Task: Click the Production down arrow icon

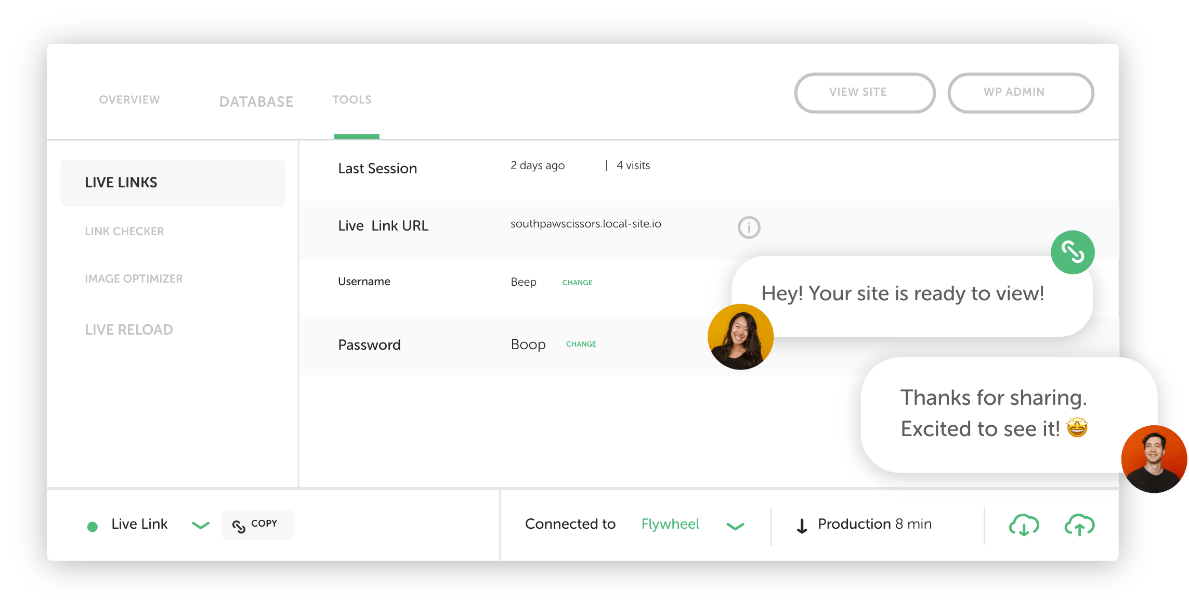Action: [802, 526]
